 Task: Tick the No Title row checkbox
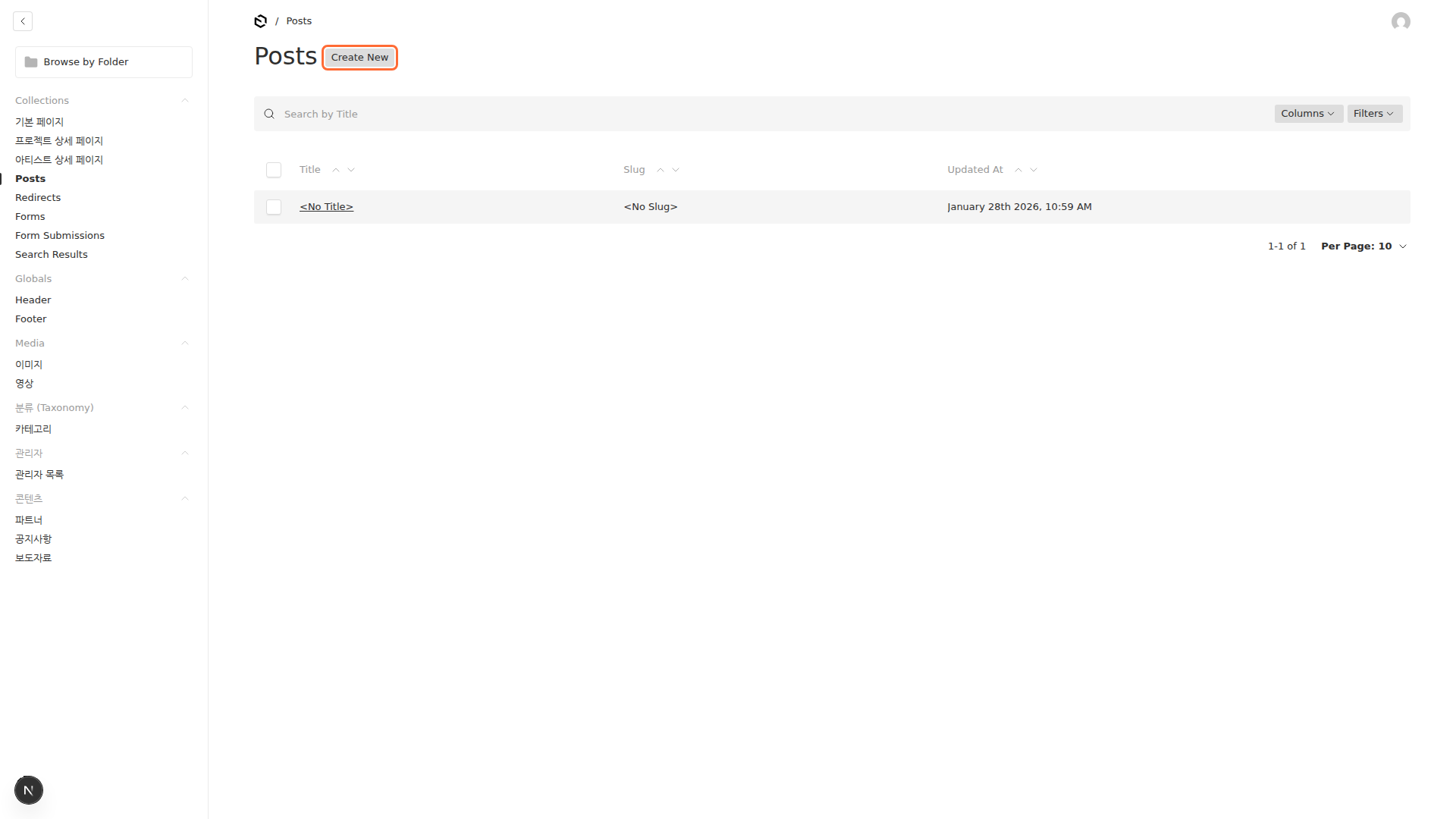274,207
